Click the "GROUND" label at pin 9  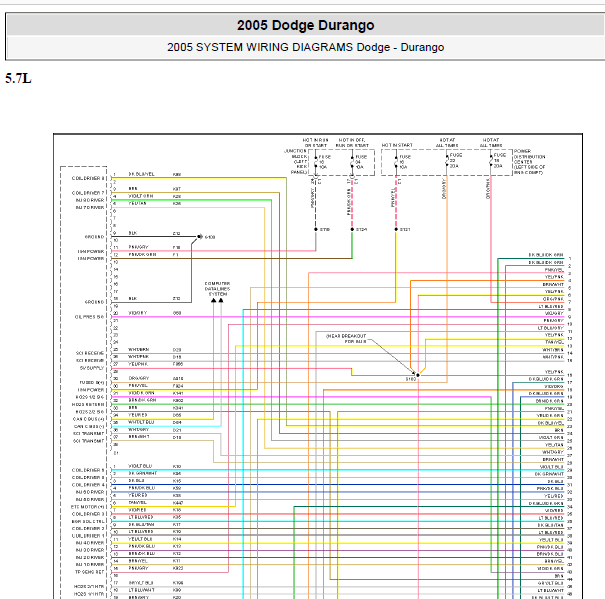[95, 237]
